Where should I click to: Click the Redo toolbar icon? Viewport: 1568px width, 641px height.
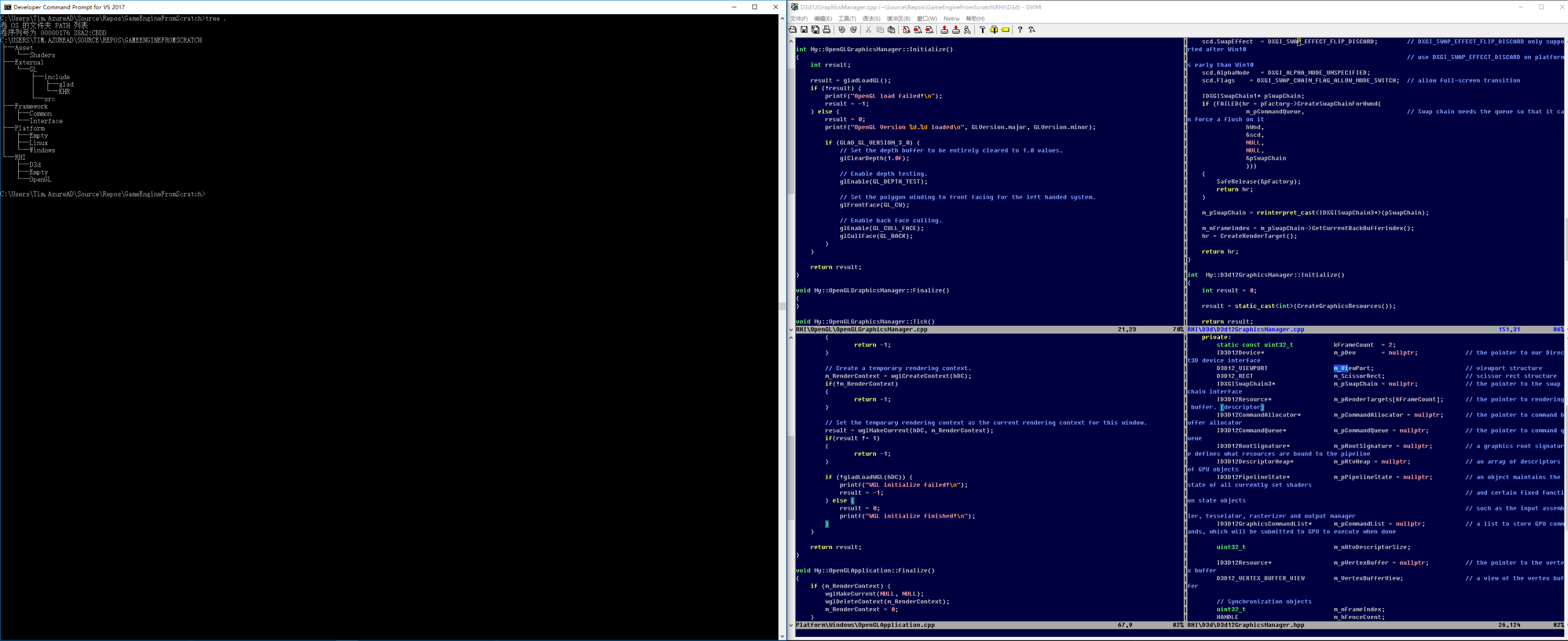(854, 30)
